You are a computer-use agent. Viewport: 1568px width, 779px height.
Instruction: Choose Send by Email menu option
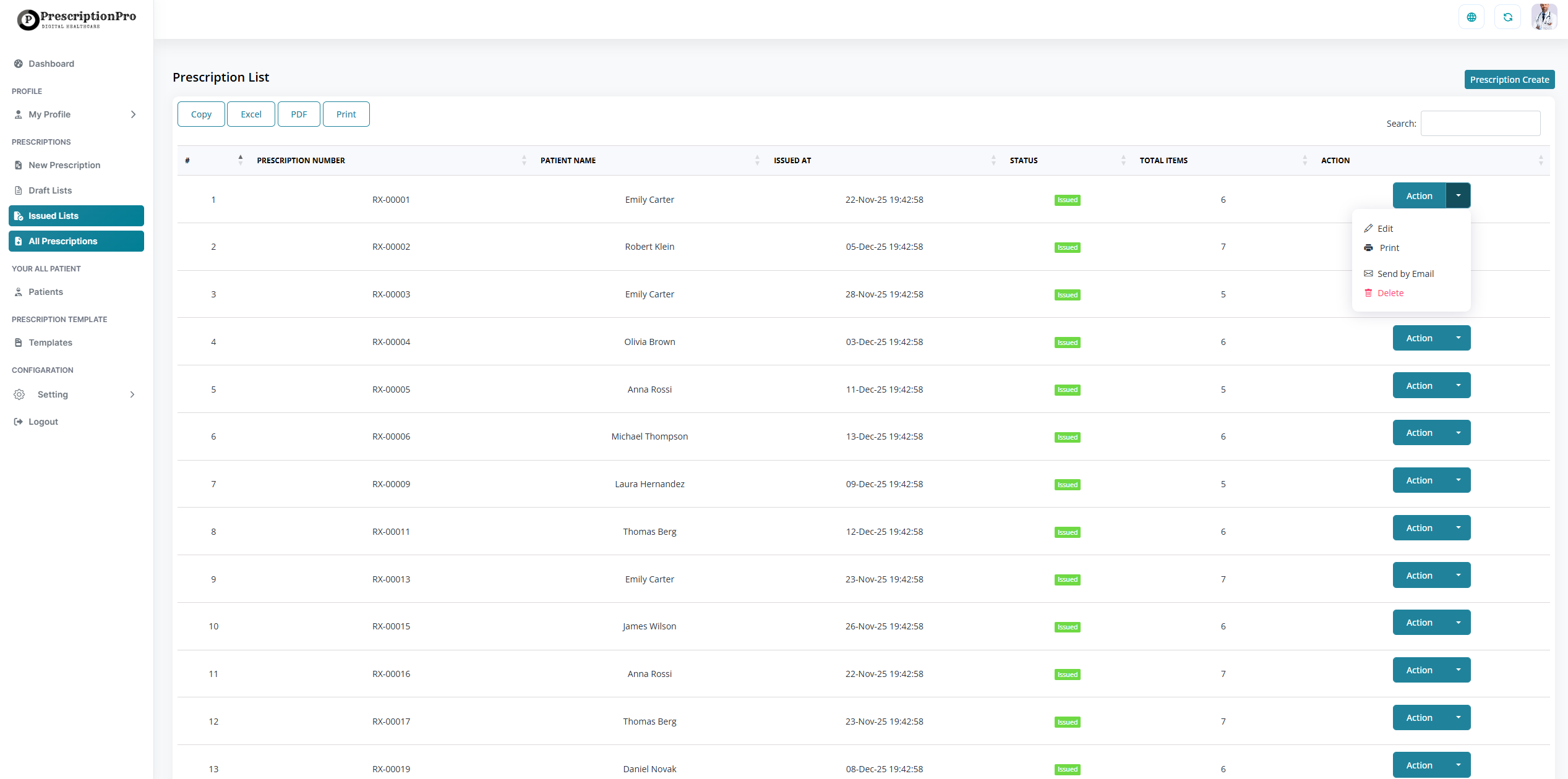click(1405, 274)
